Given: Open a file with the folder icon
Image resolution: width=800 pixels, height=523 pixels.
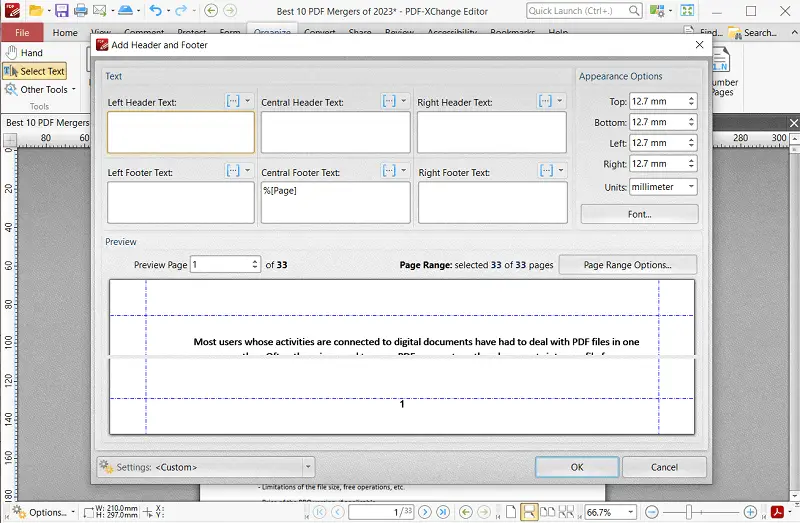Looking at the screenshot, I should [35, 10].
